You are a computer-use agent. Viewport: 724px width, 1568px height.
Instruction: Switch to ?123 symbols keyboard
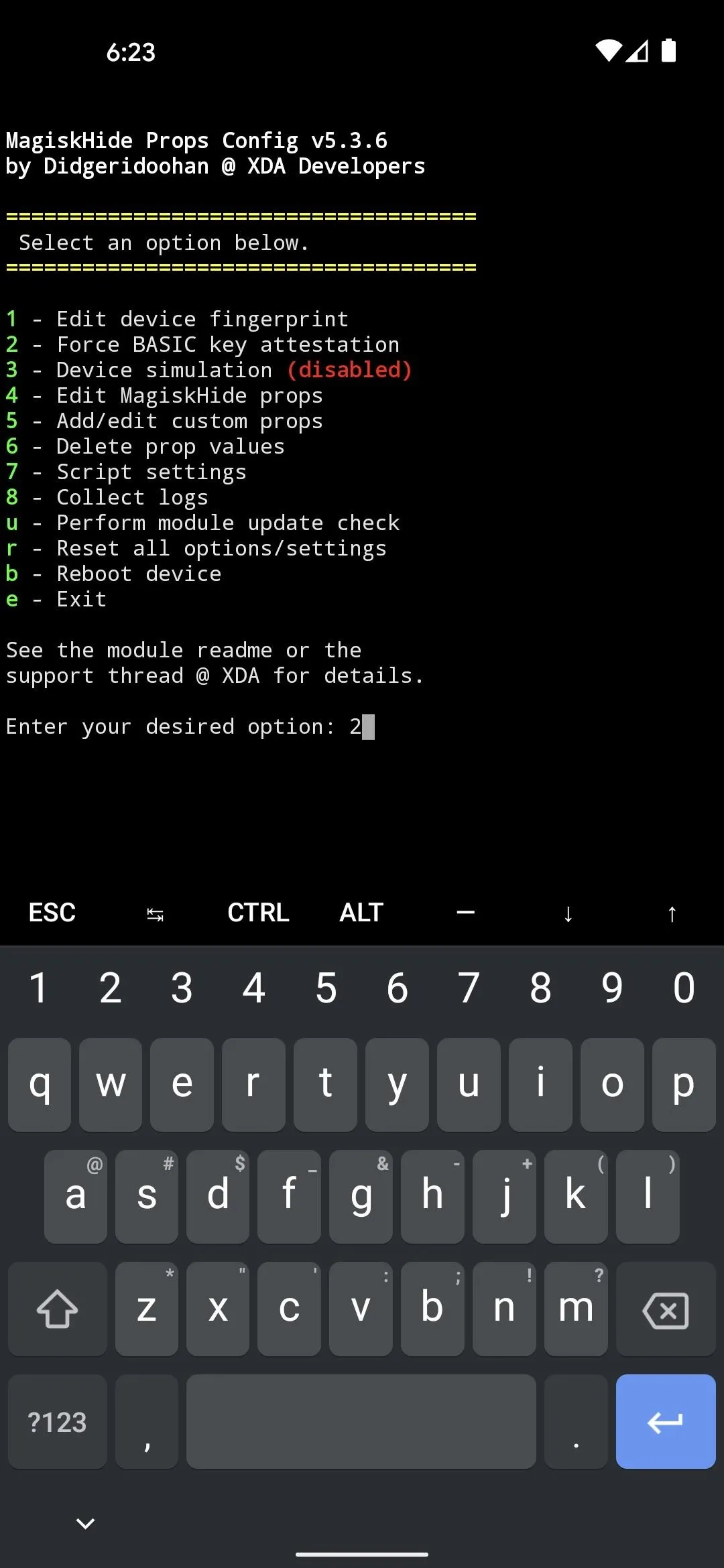pyautogui.click(x=58, y=1421)
